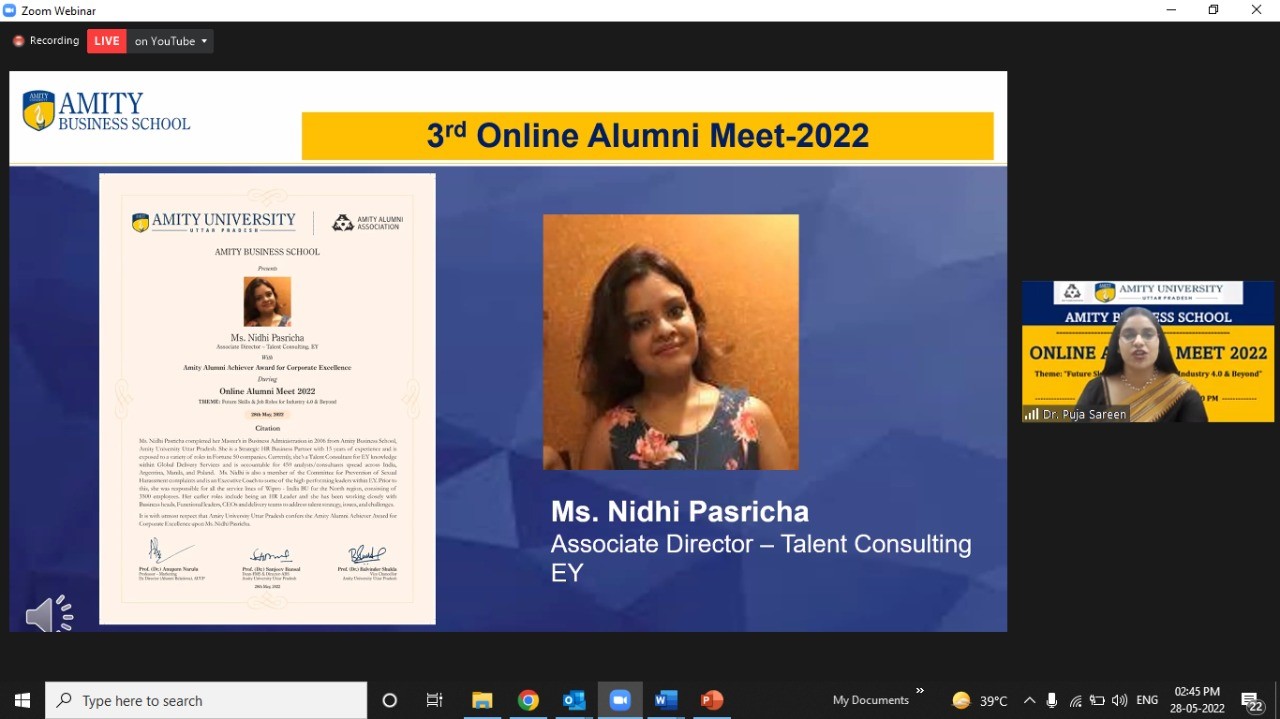This screenshot has width=1280, height=719.
Task: Open the volume control in system tray
Action: pyautogui.click(x=1119, y=700)
